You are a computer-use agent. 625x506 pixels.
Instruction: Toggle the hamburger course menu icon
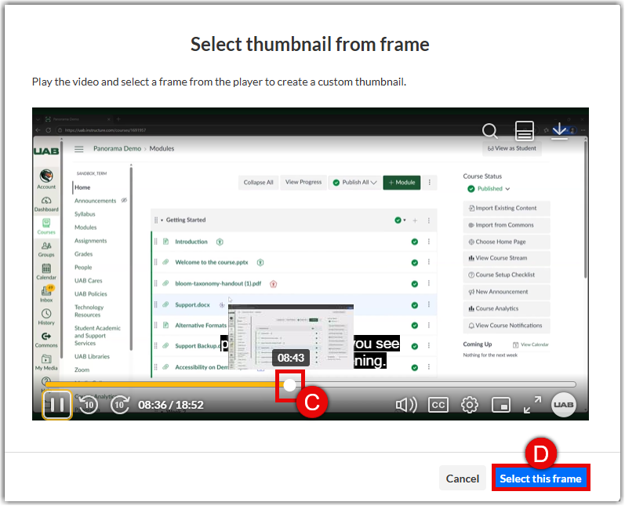click(x=79, y=149)
